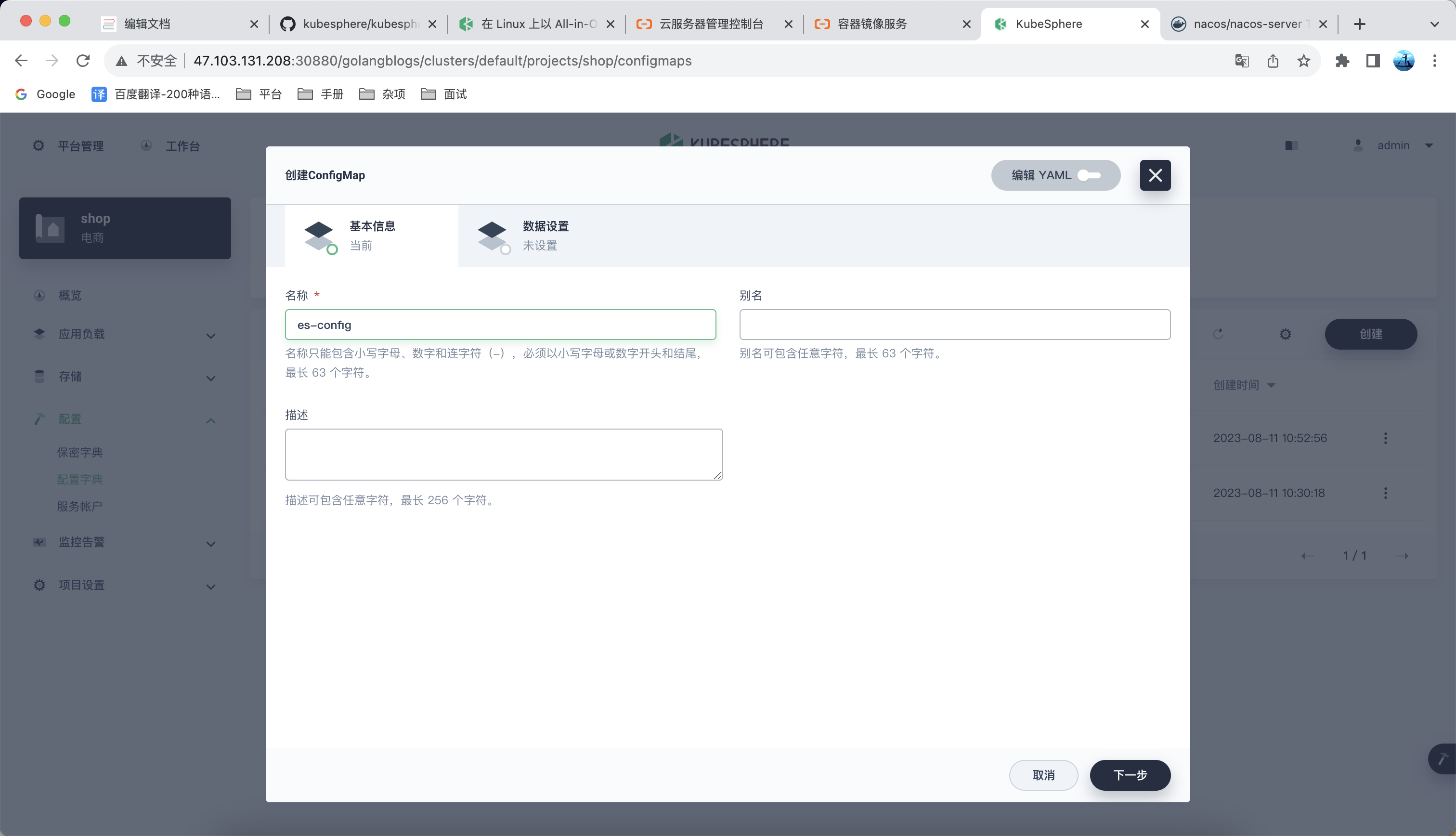1456x836 pixels.
Task: Click the 存储 sidebar icon
Action: pyautogui.click(x=40, y=377)
